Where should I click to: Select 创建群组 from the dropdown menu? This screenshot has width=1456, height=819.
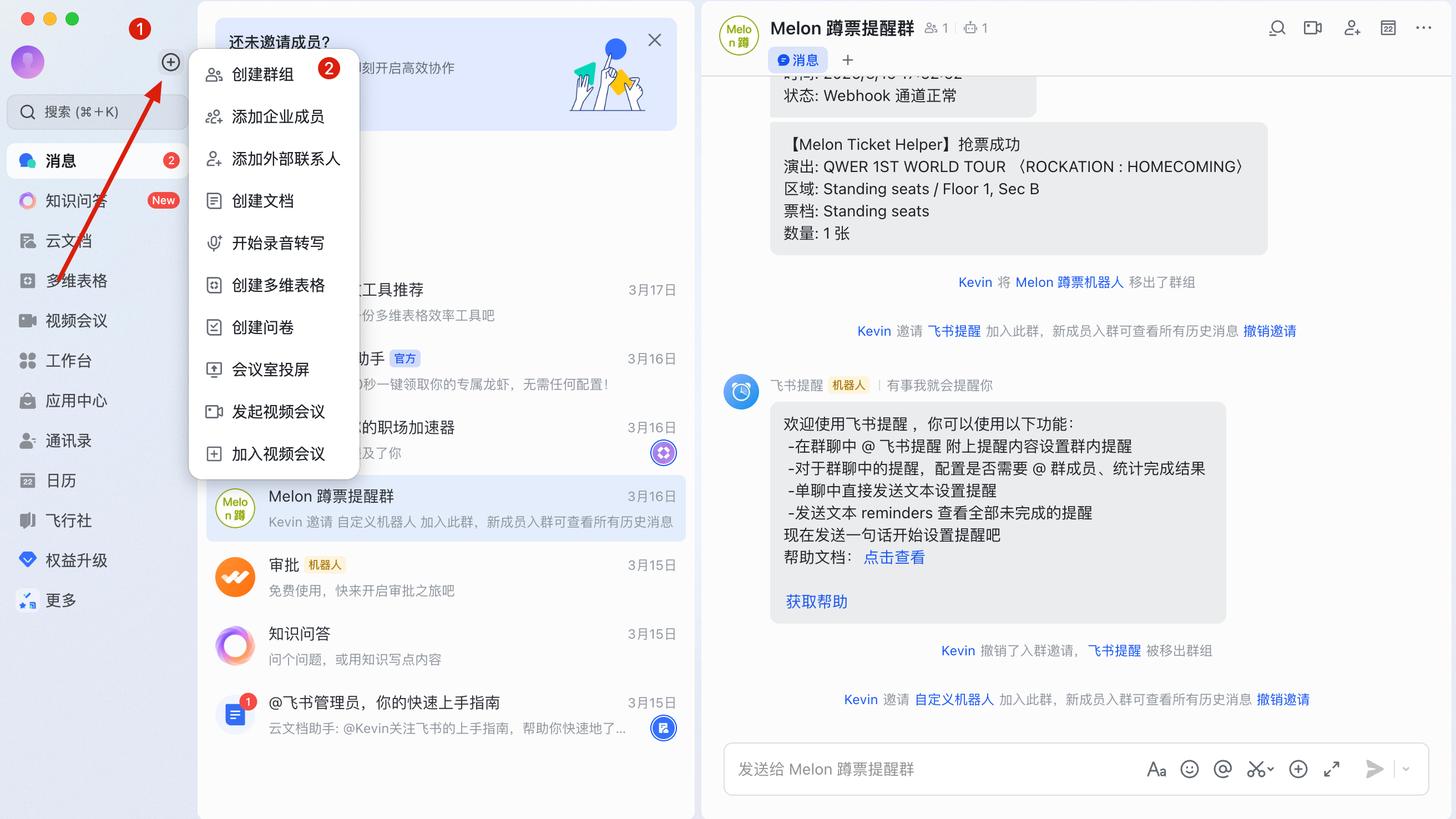point(274,74)
